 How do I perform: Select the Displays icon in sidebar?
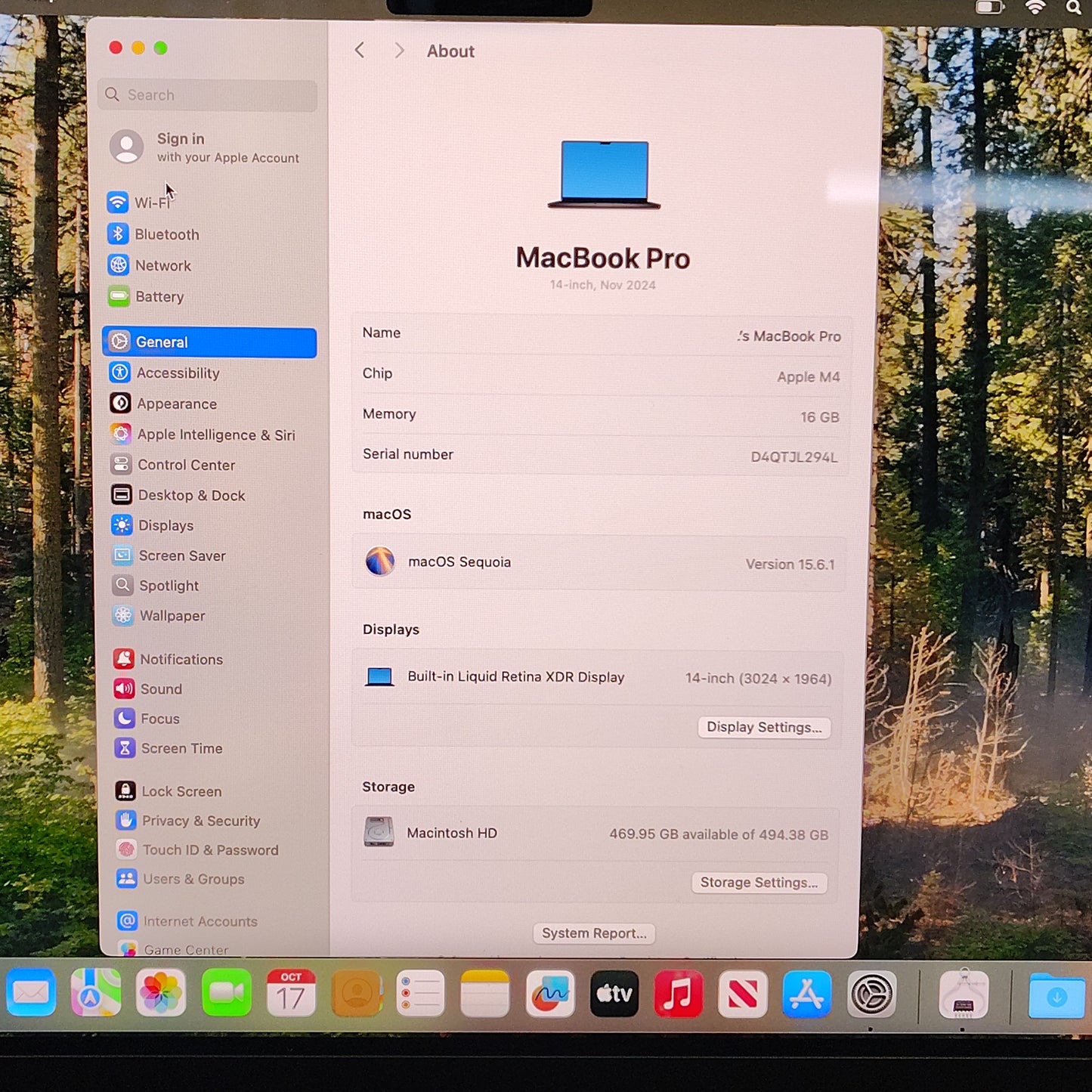click(122, 525)
